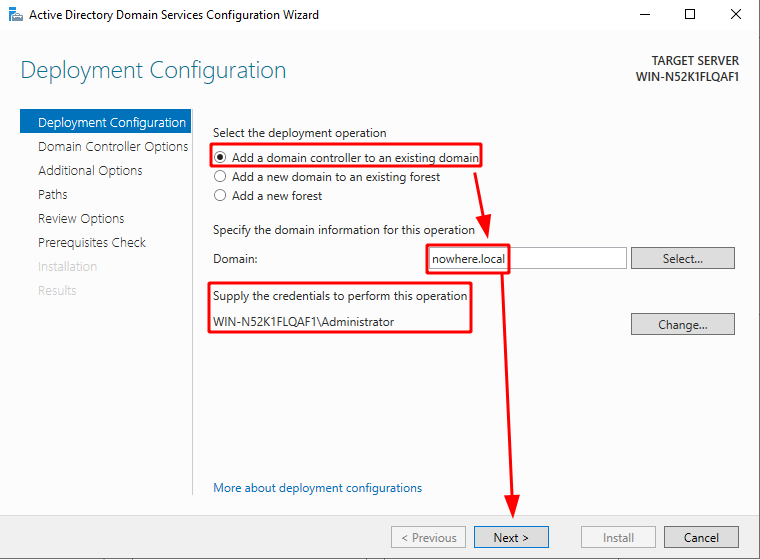Click the wizard icon in the title bar
760x560 pixels.
click(x=16, y=15)
